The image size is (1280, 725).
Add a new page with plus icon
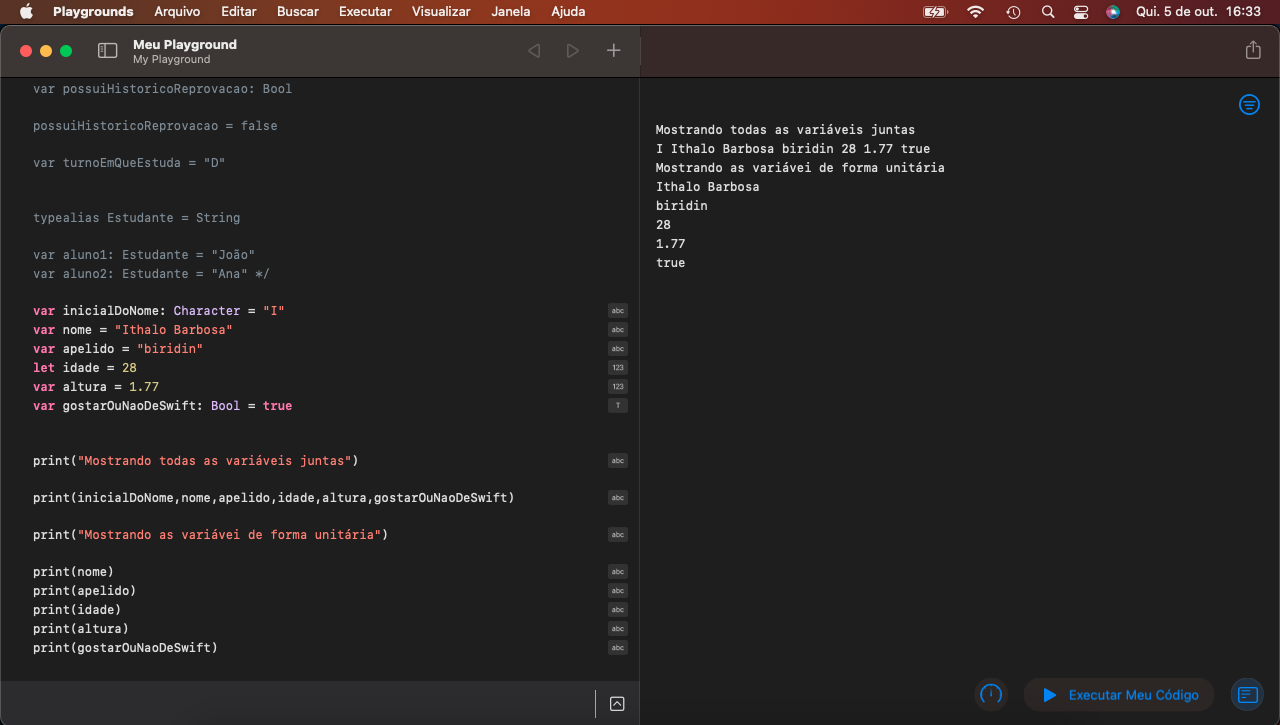point(614,51)
